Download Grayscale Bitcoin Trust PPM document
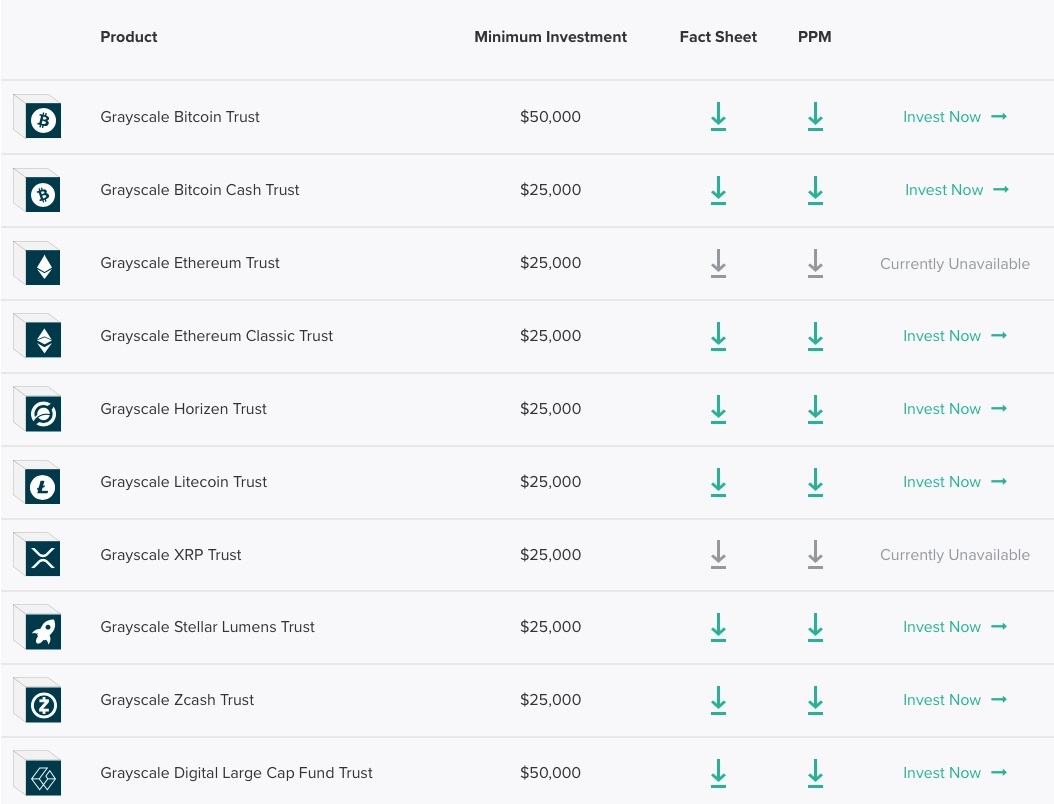Viewport: 1054px width, 804px height. [815, 116]
